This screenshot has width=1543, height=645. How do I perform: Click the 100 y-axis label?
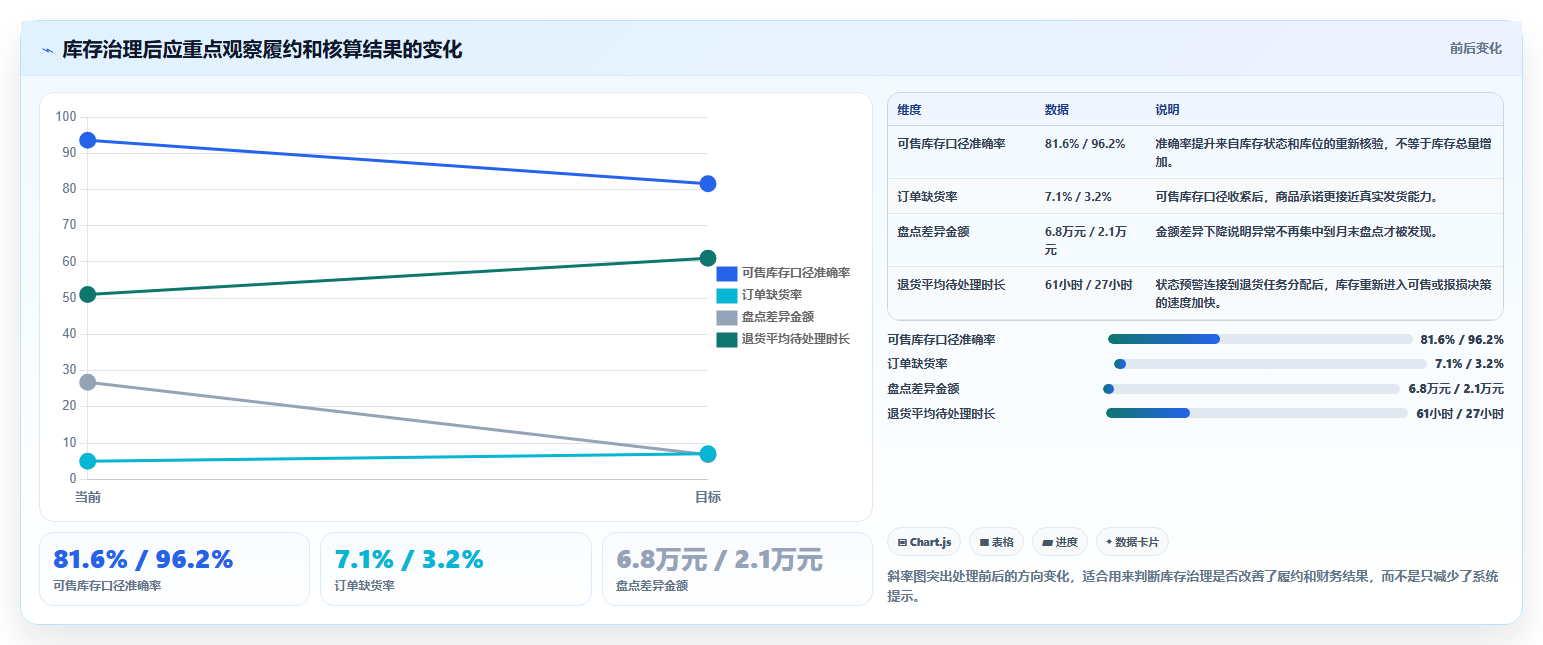pos(66,117)
